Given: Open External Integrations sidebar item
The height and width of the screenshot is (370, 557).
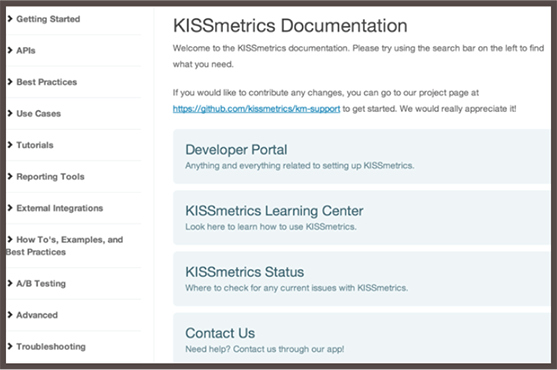Looking at the screenshot, I should 60,208.
